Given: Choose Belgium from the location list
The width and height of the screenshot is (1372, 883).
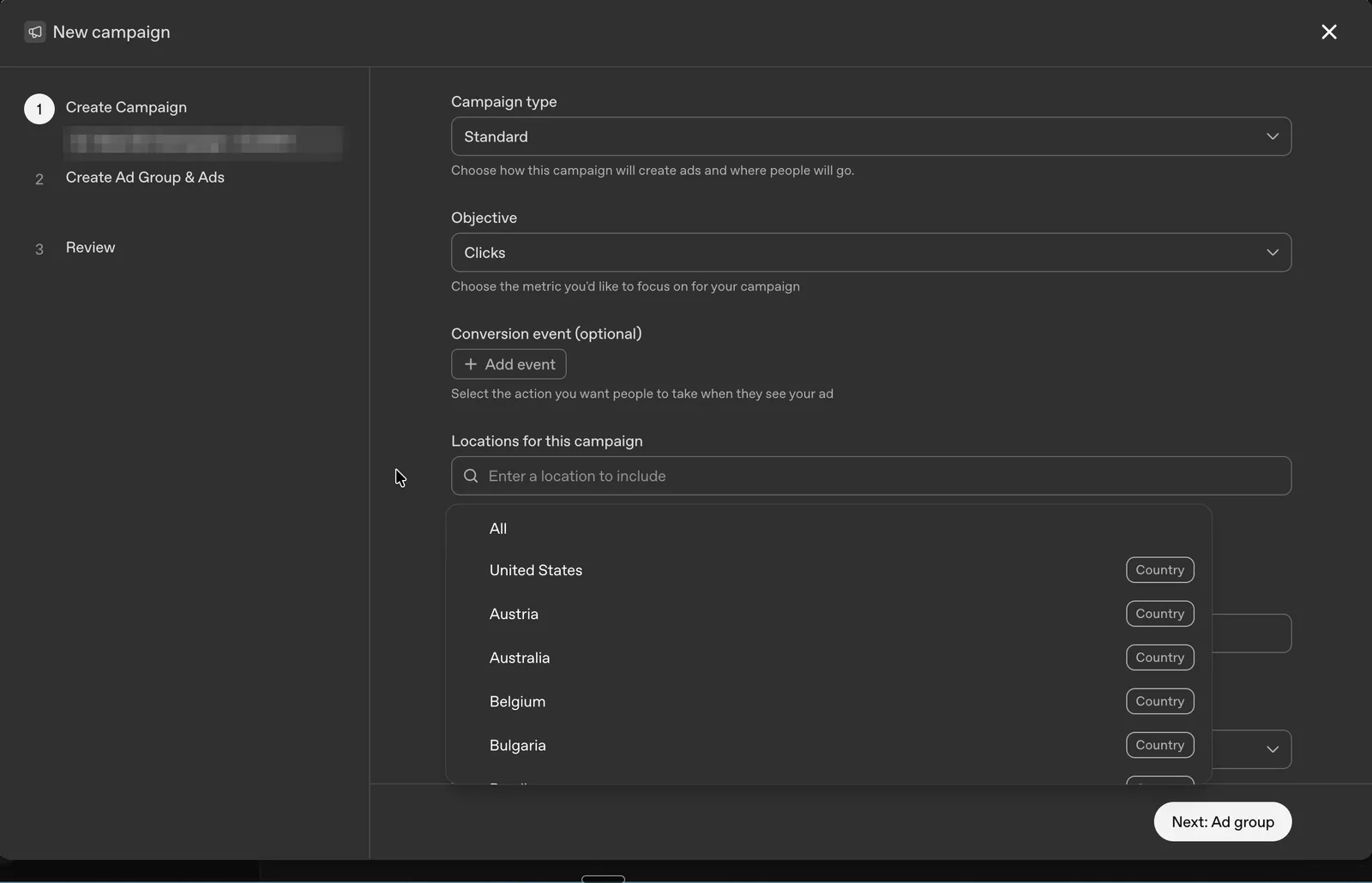Looking at the screenshot, I should (828, 701).
